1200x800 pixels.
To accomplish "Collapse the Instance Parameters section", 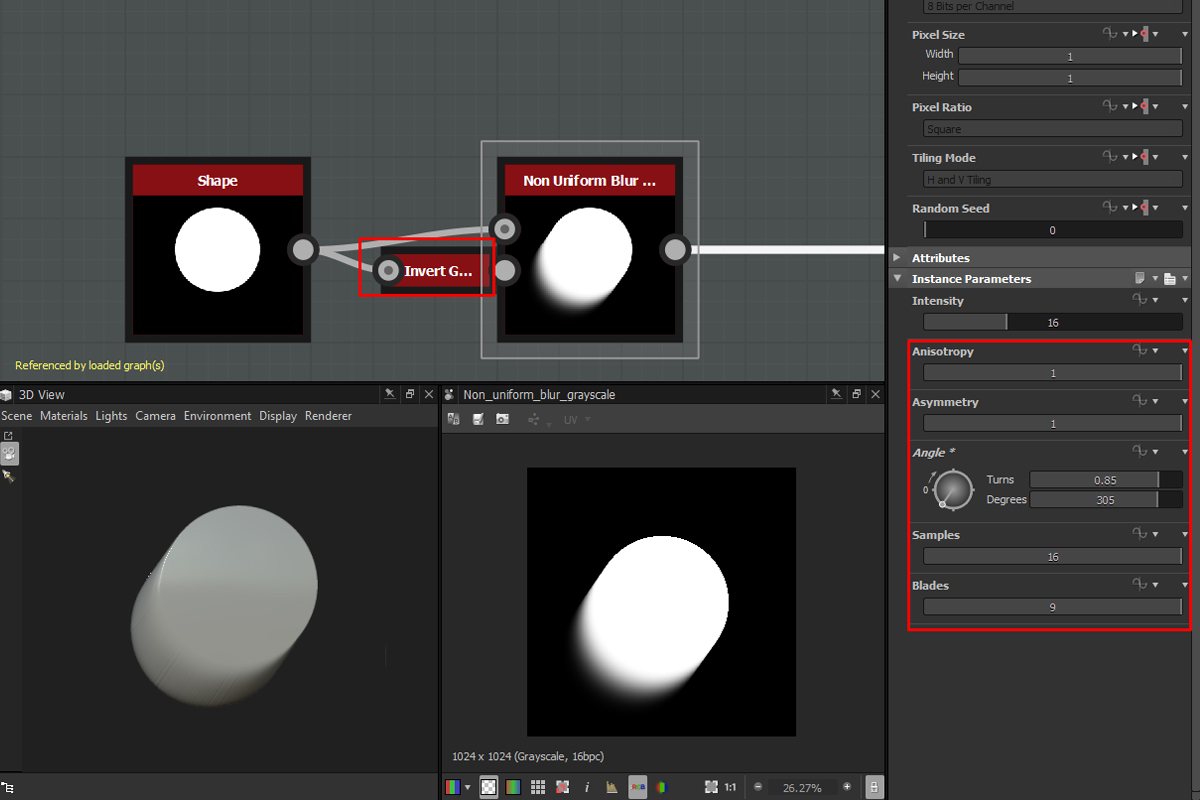I will click(x=897, y=279).
